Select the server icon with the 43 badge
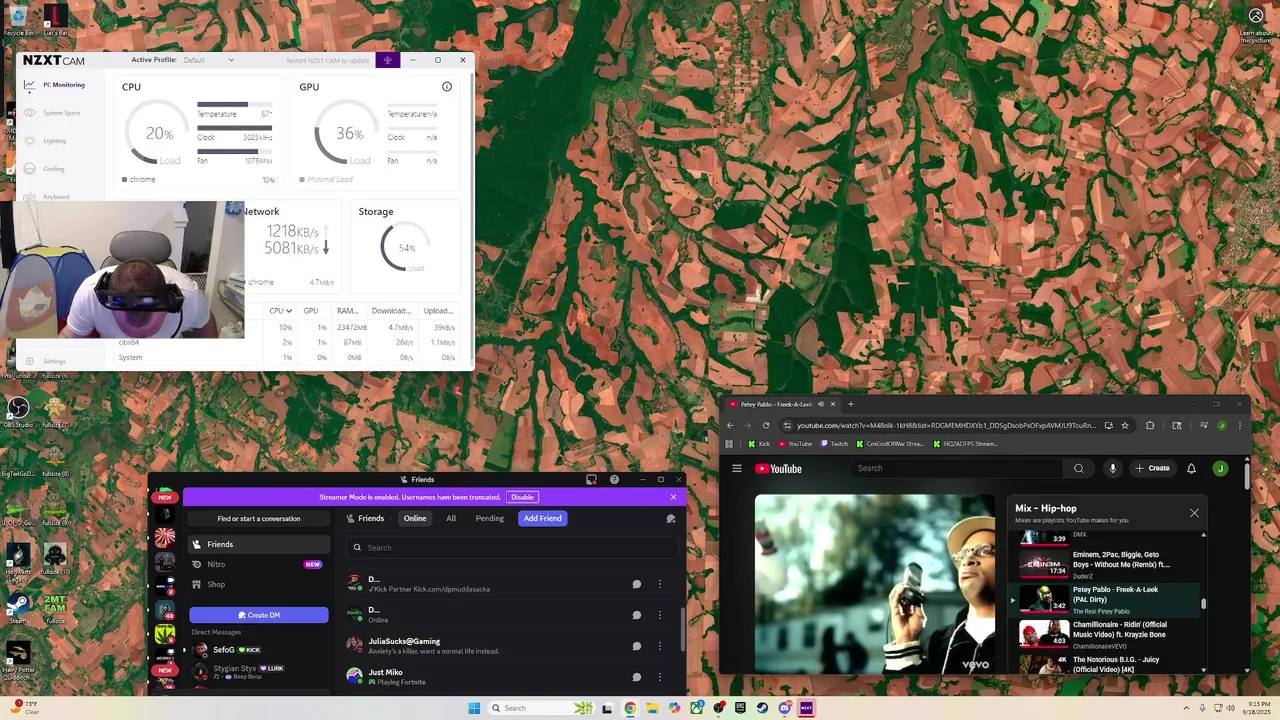1280x720 pixels. point(165,611)
